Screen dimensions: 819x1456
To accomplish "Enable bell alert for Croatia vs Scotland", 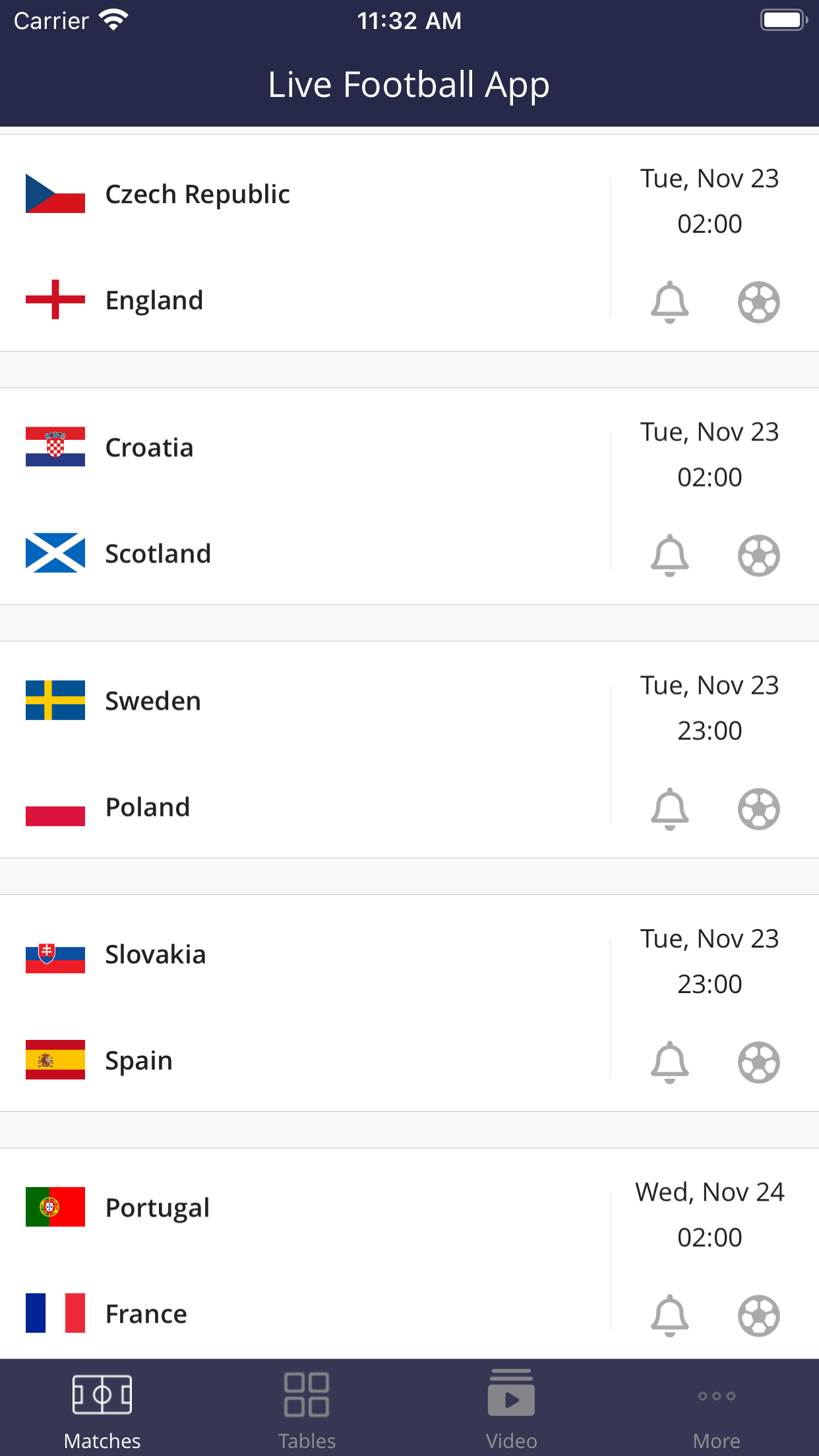I will tap(669, 555).
